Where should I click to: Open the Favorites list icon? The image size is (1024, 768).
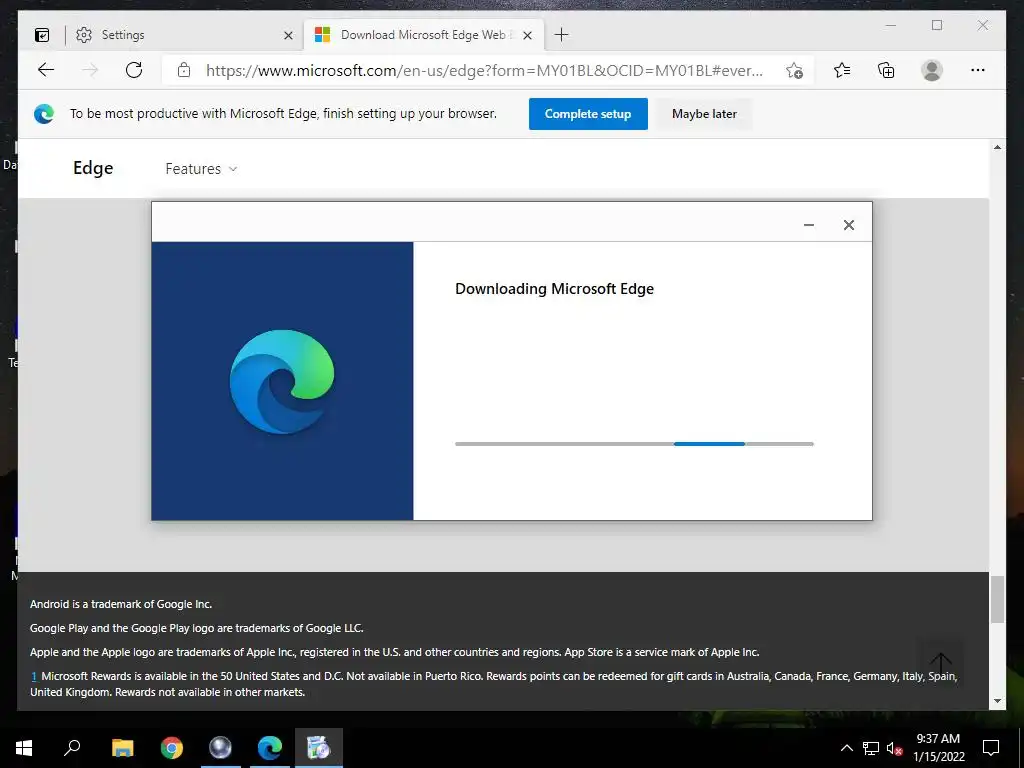tap(842, 70)
